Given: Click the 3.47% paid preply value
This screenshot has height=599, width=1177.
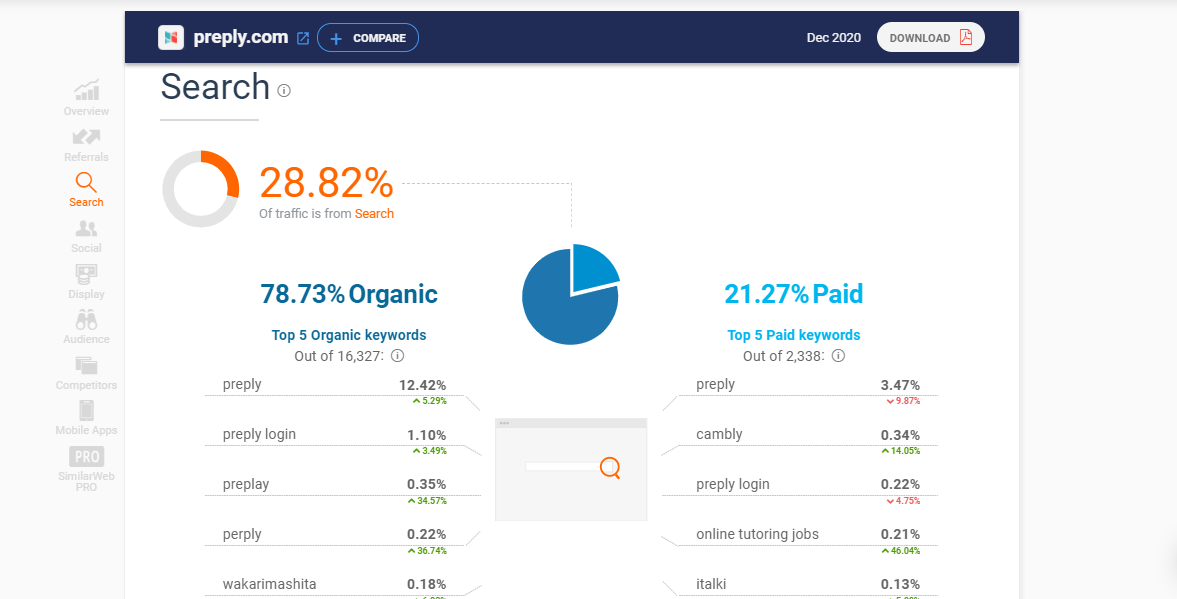Looking at the screenshot, I should pos(900,385).
